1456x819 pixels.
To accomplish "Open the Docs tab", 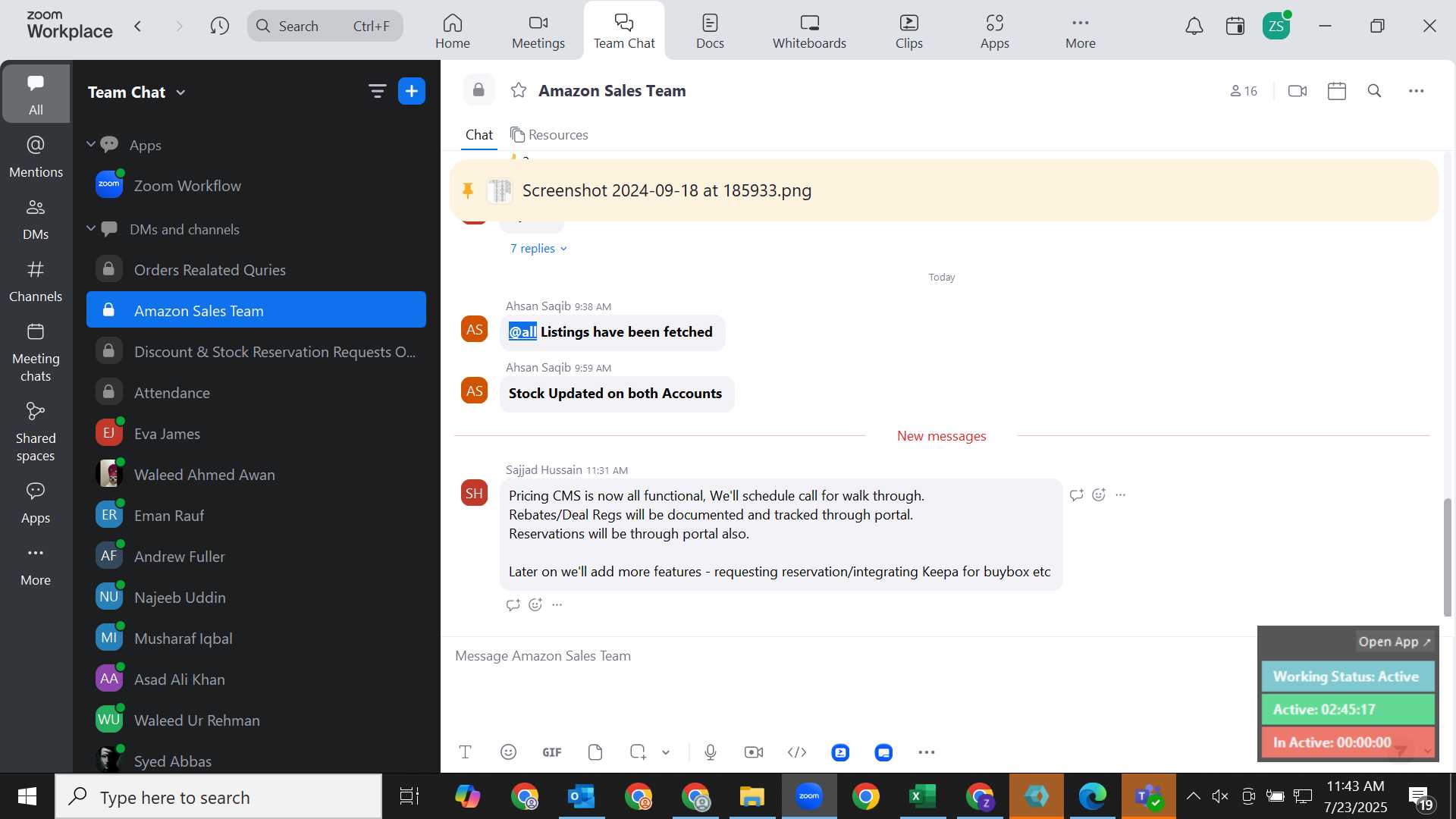I will [711, 31].
